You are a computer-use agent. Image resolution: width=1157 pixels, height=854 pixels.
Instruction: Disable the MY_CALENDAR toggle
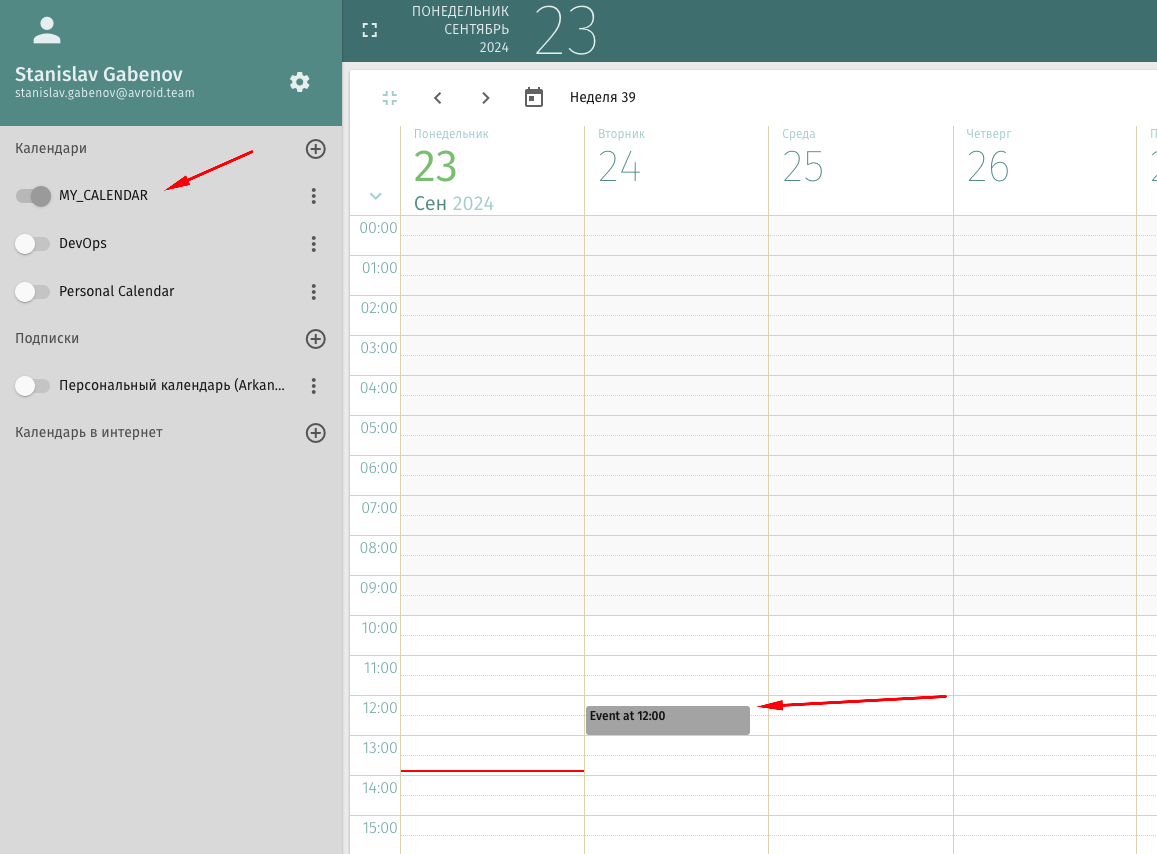coord(33,196)
